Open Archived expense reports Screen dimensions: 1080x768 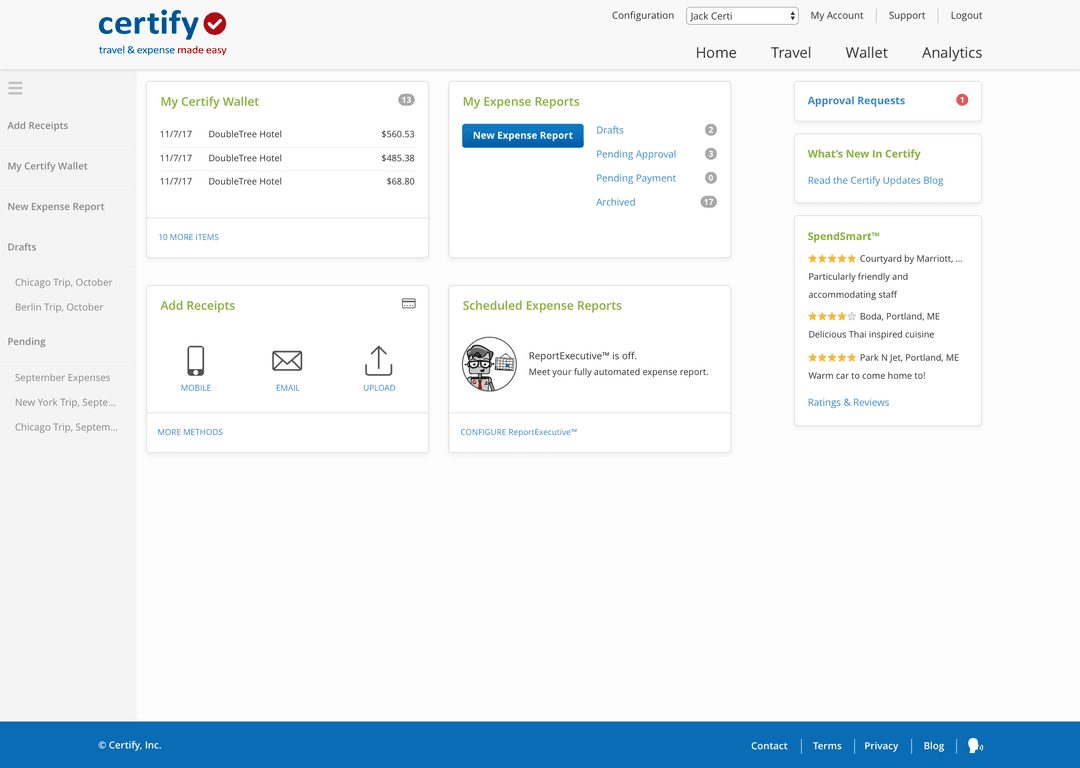616,202
